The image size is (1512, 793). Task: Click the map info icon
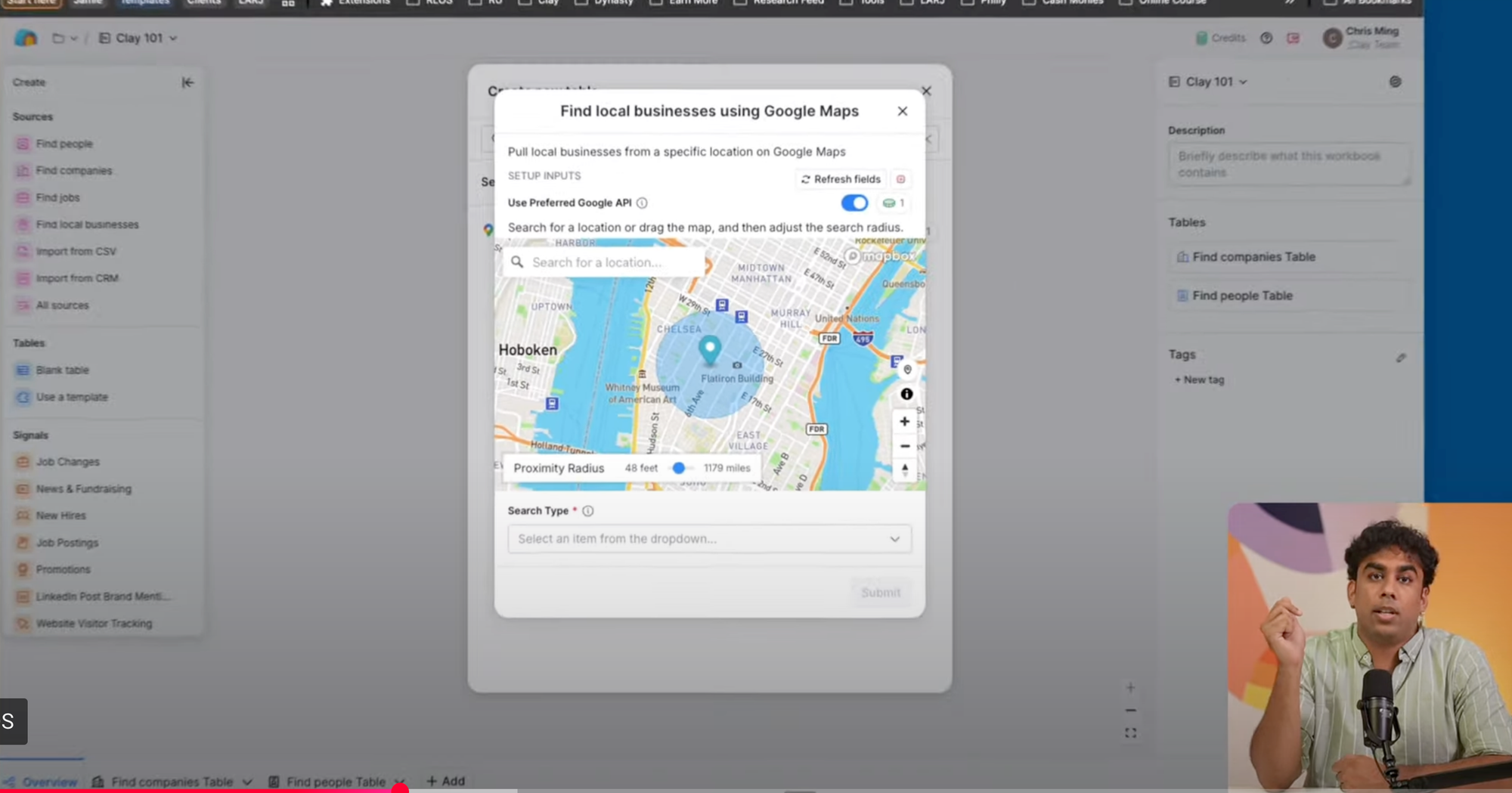pyautogui.click(x=906, y=394)
